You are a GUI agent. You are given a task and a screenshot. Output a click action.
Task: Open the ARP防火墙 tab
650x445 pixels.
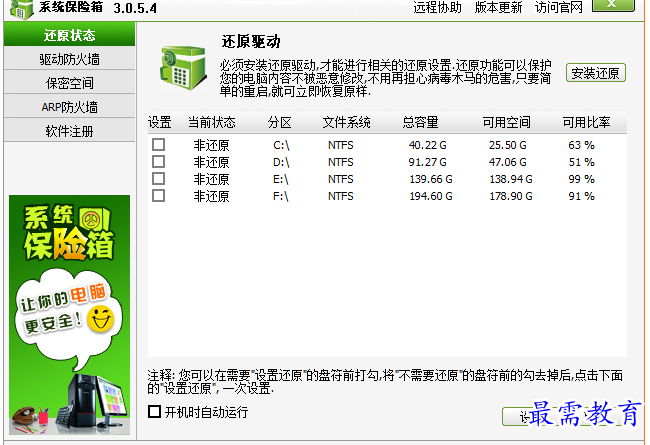point(69,107)
